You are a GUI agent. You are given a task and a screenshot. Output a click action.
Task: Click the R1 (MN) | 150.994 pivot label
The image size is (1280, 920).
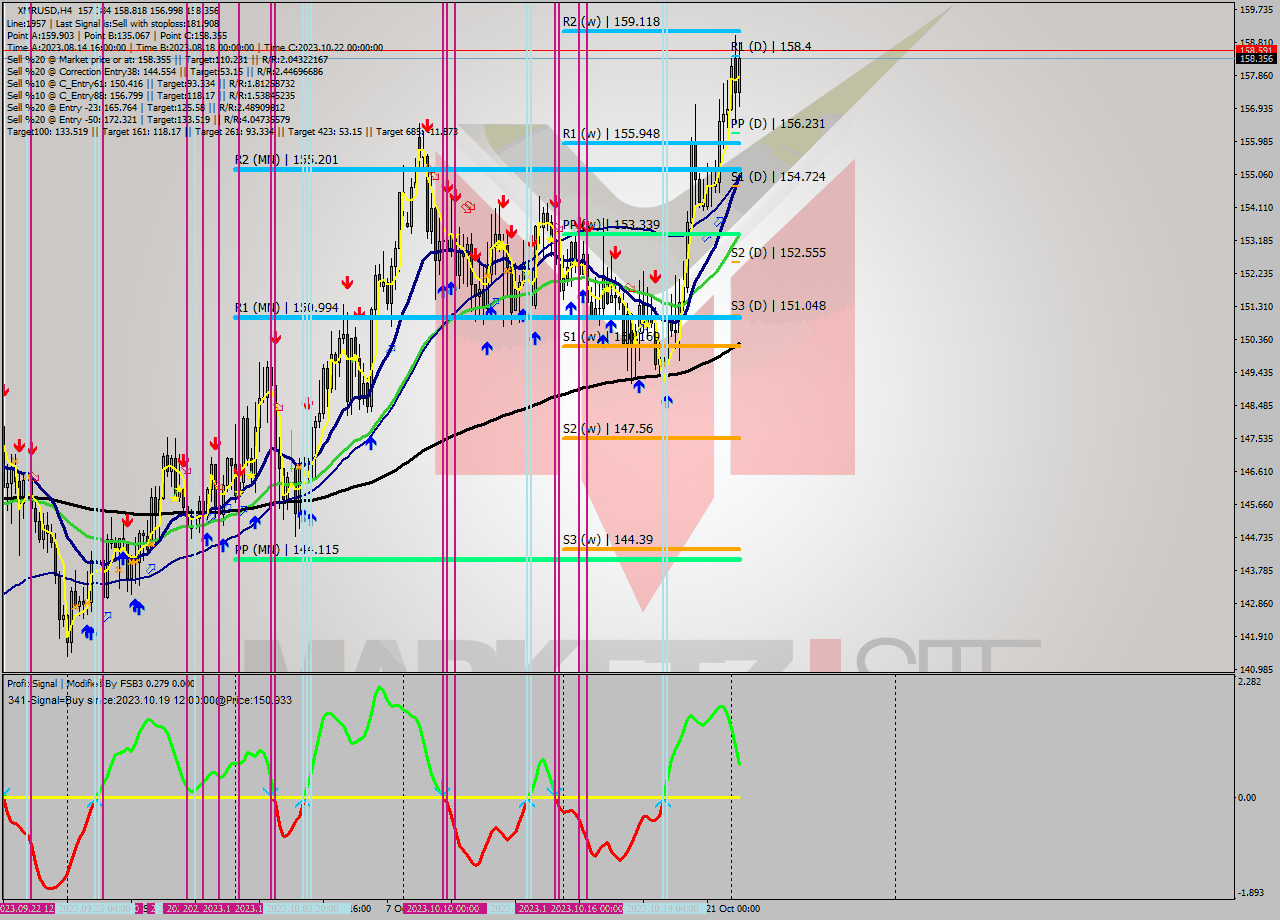[x=287, y=307]
